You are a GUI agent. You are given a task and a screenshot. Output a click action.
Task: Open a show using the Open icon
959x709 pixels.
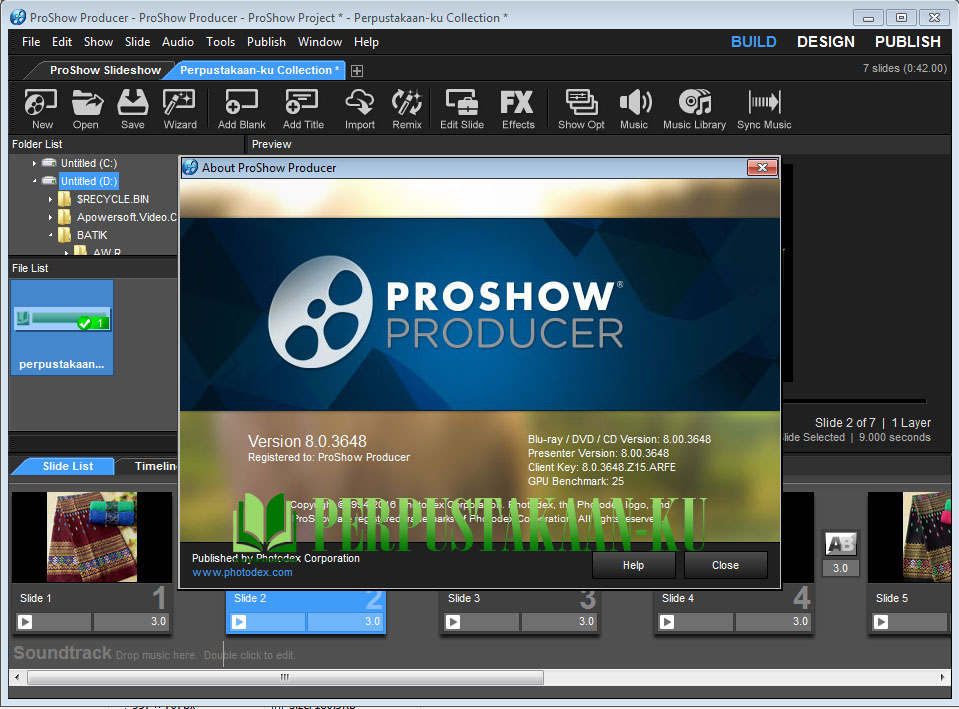point(86,109)
